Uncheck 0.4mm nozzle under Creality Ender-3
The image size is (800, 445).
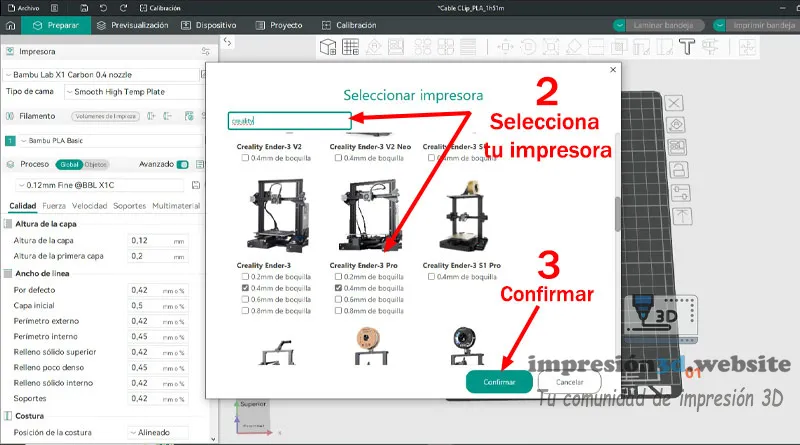(x=245, y=288)
